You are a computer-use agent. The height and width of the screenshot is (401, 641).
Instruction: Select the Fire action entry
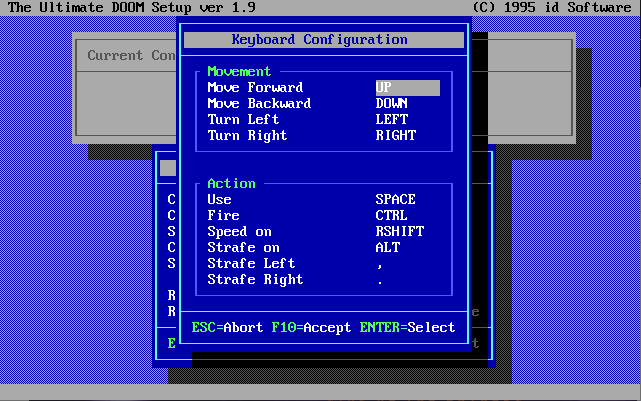223,216
